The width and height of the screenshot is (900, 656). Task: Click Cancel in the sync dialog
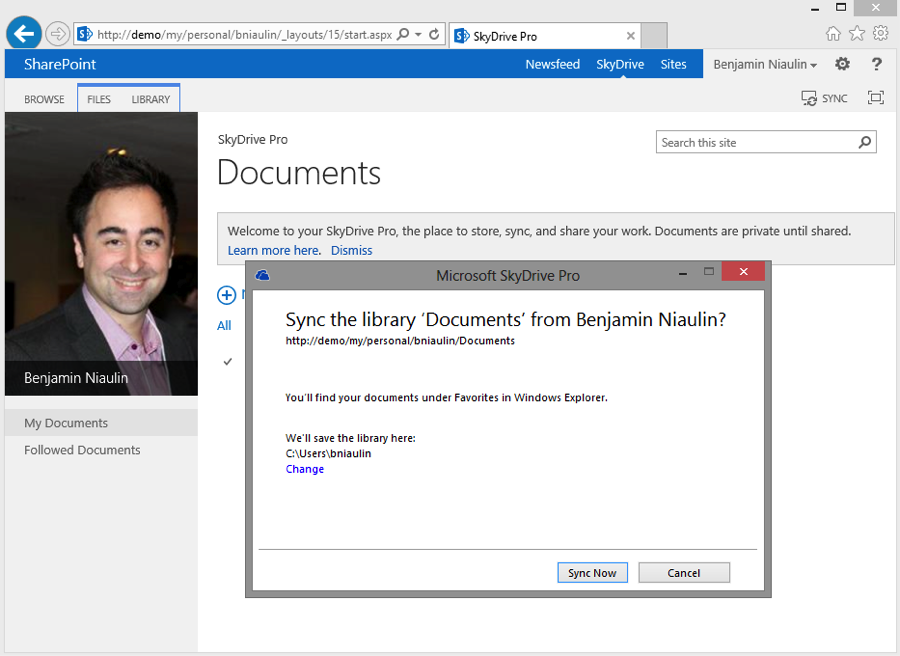point(684,573)
